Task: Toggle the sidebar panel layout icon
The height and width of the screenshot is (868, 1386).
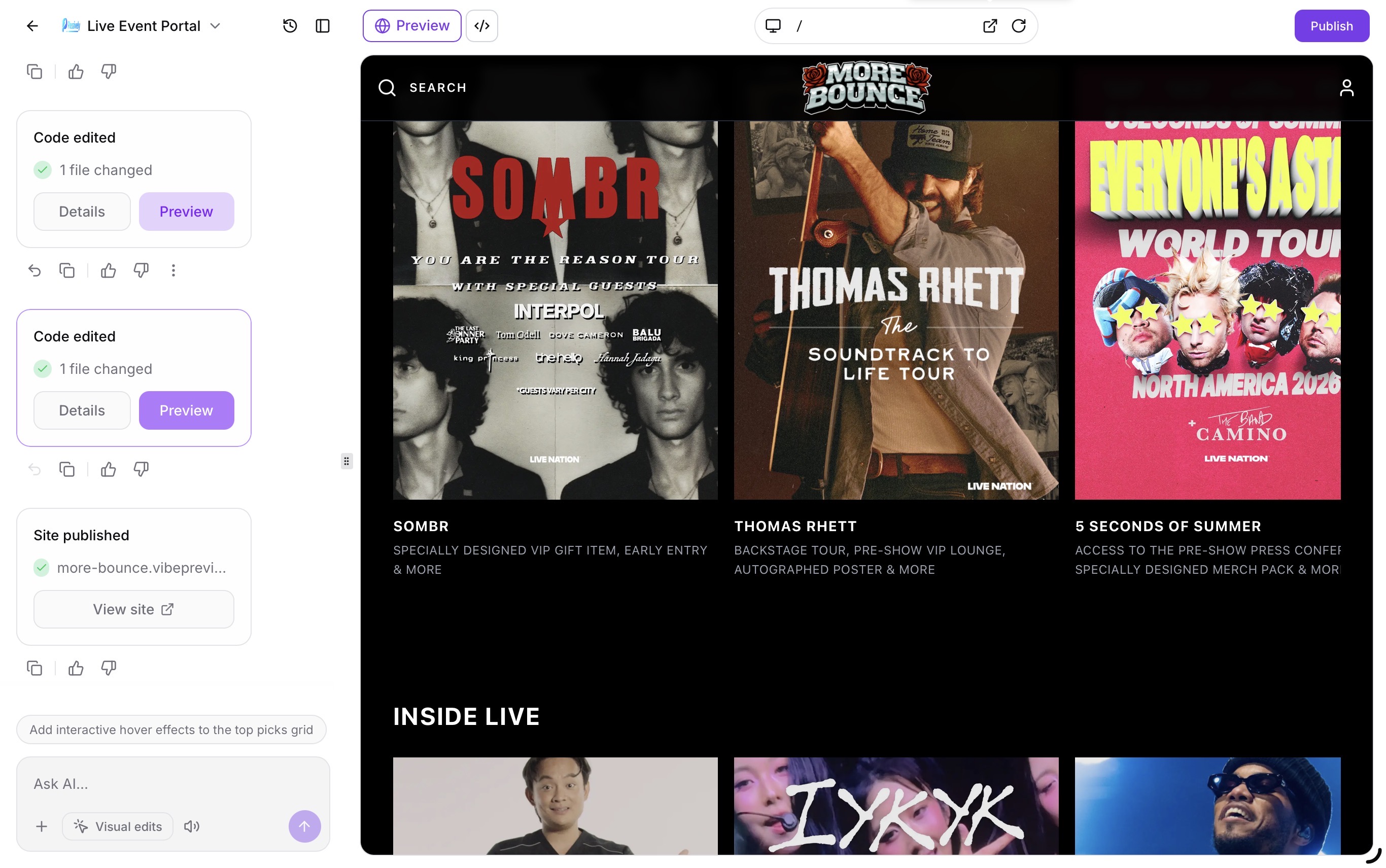Action: [323, 26]
